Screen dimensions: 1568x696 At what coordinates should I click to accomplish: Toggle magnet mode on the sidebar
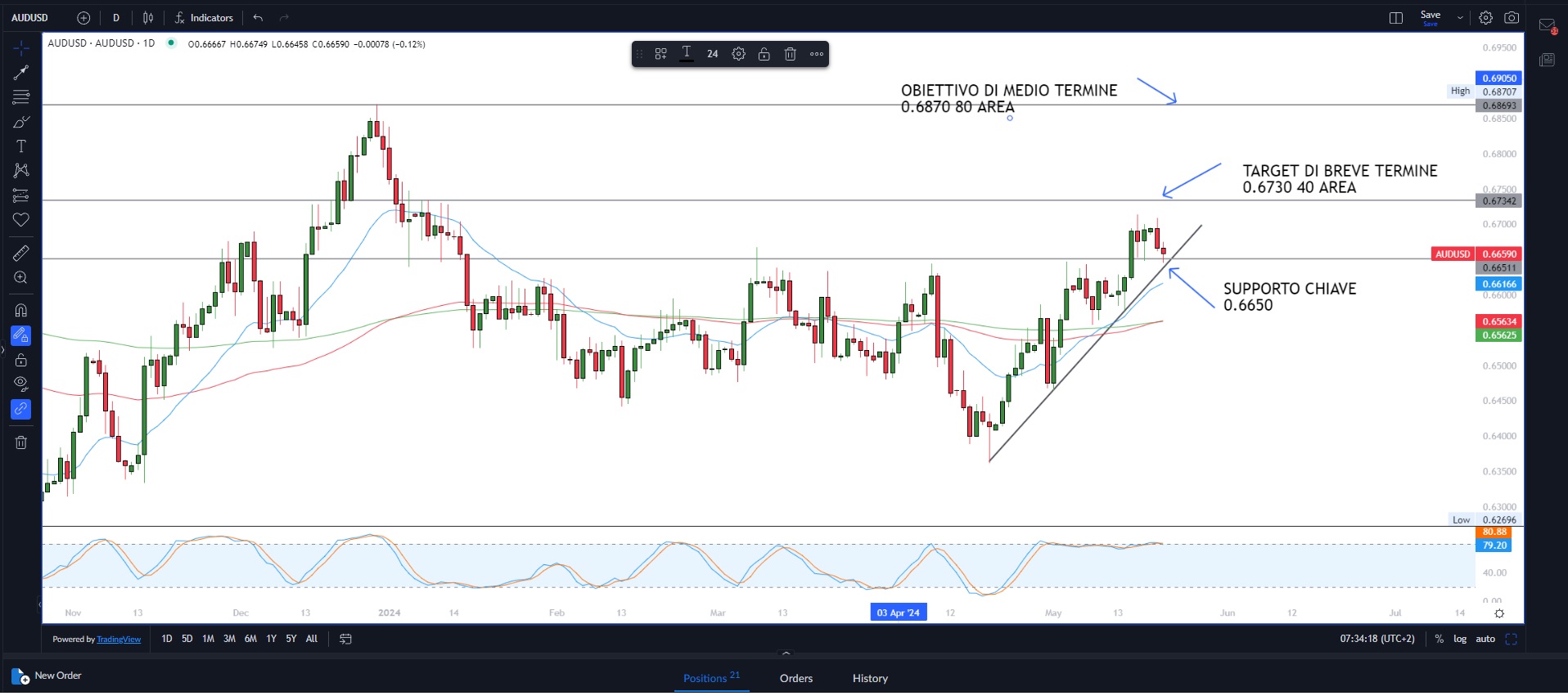click(21, 311)
